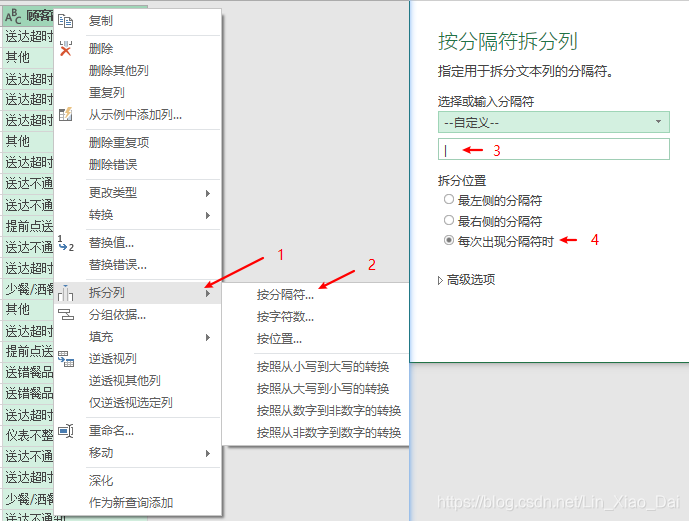Select 按位置 submenu option
Viewport: 689px width, 521px height.
(279, 339)
